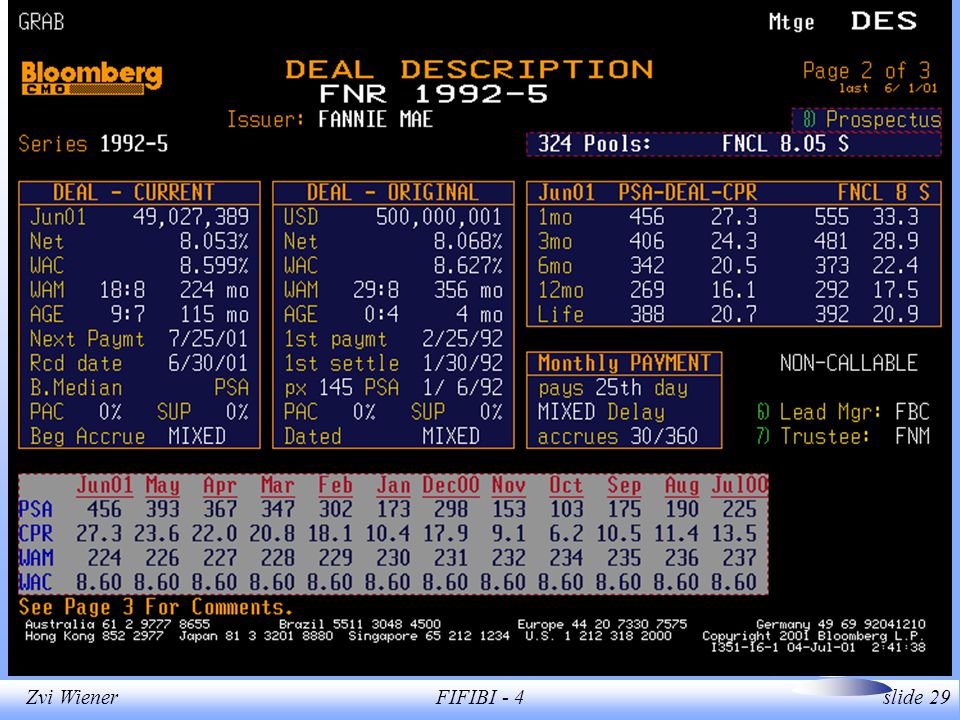Click the original WAC value 8.627%
The height and width of the screenshot is (720, 960).
tap(468, 266)
